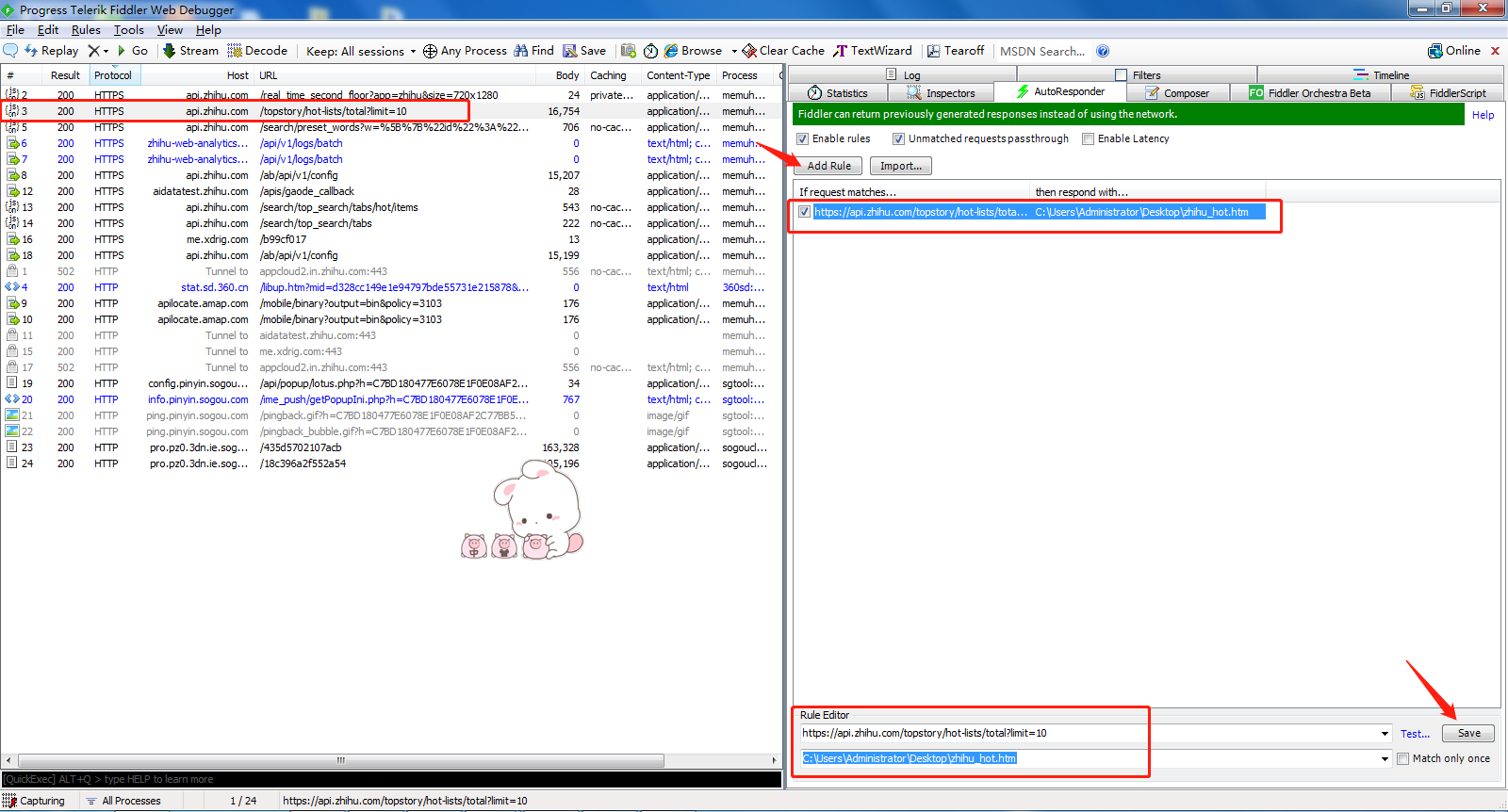Open the Fiddler Orchestra Beta tab
Viewport: 1508px width, 812px height.
coord(1310,93)
